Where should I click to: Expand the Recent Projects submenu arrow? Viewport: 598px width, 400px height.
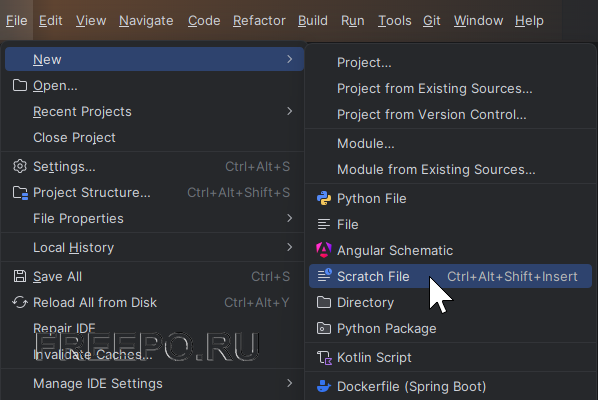pyautogui.click(x=289, y=111)
